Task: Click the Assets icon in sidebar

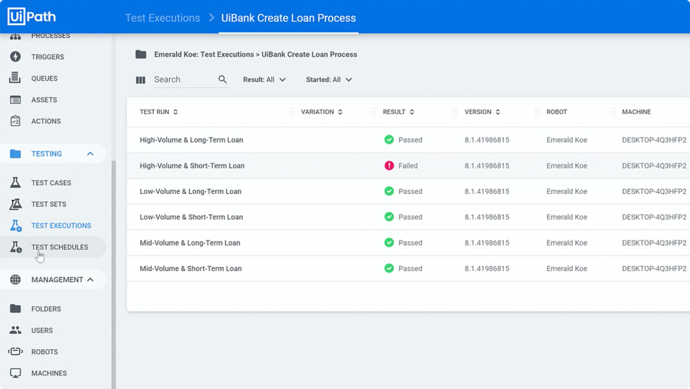Action: point(15,100)
